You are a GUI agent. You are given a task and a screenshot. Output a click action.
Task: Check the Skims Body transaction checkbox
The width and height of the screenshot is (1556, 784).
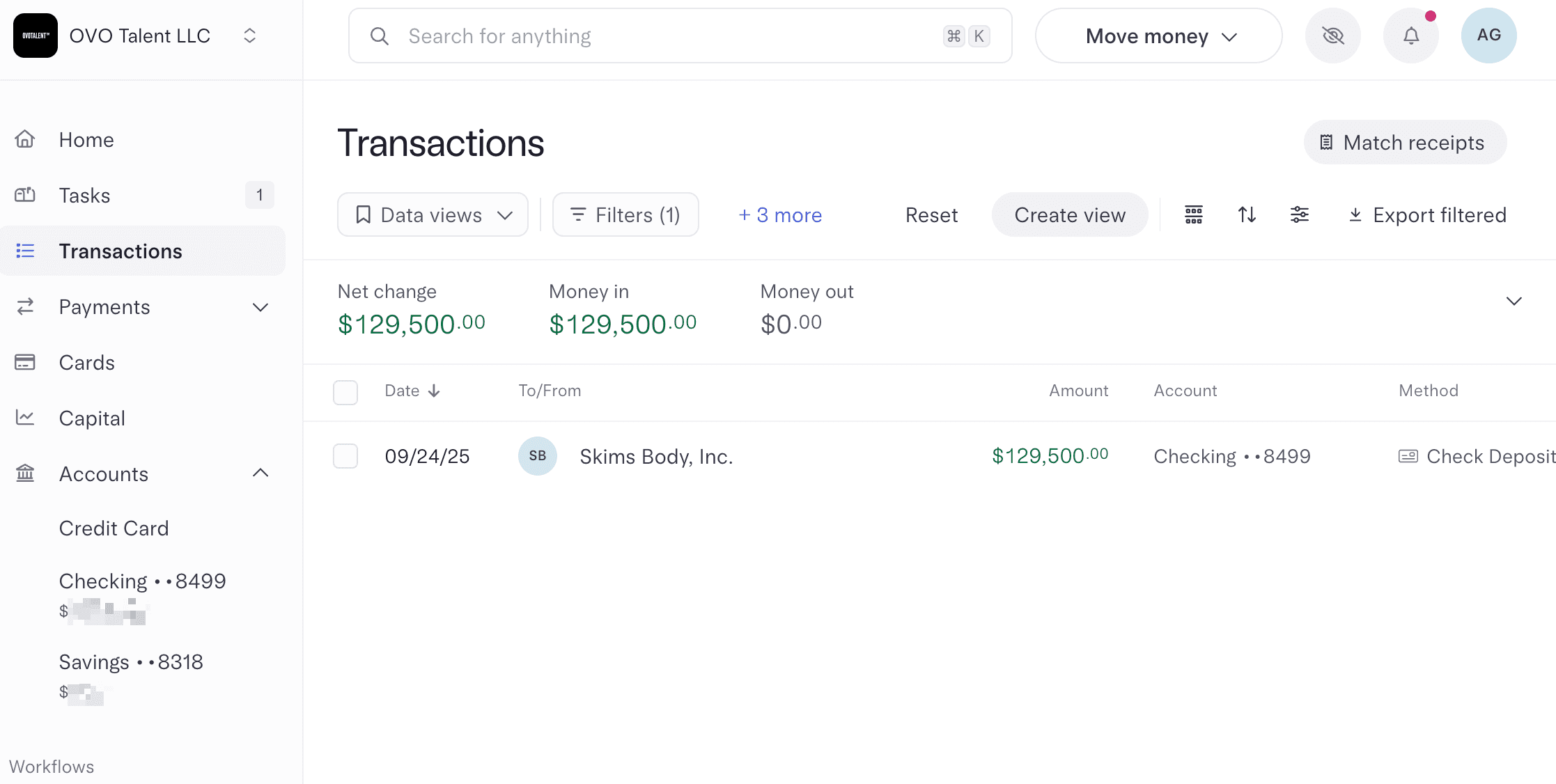pyautogui.click(x=345, y=456)
